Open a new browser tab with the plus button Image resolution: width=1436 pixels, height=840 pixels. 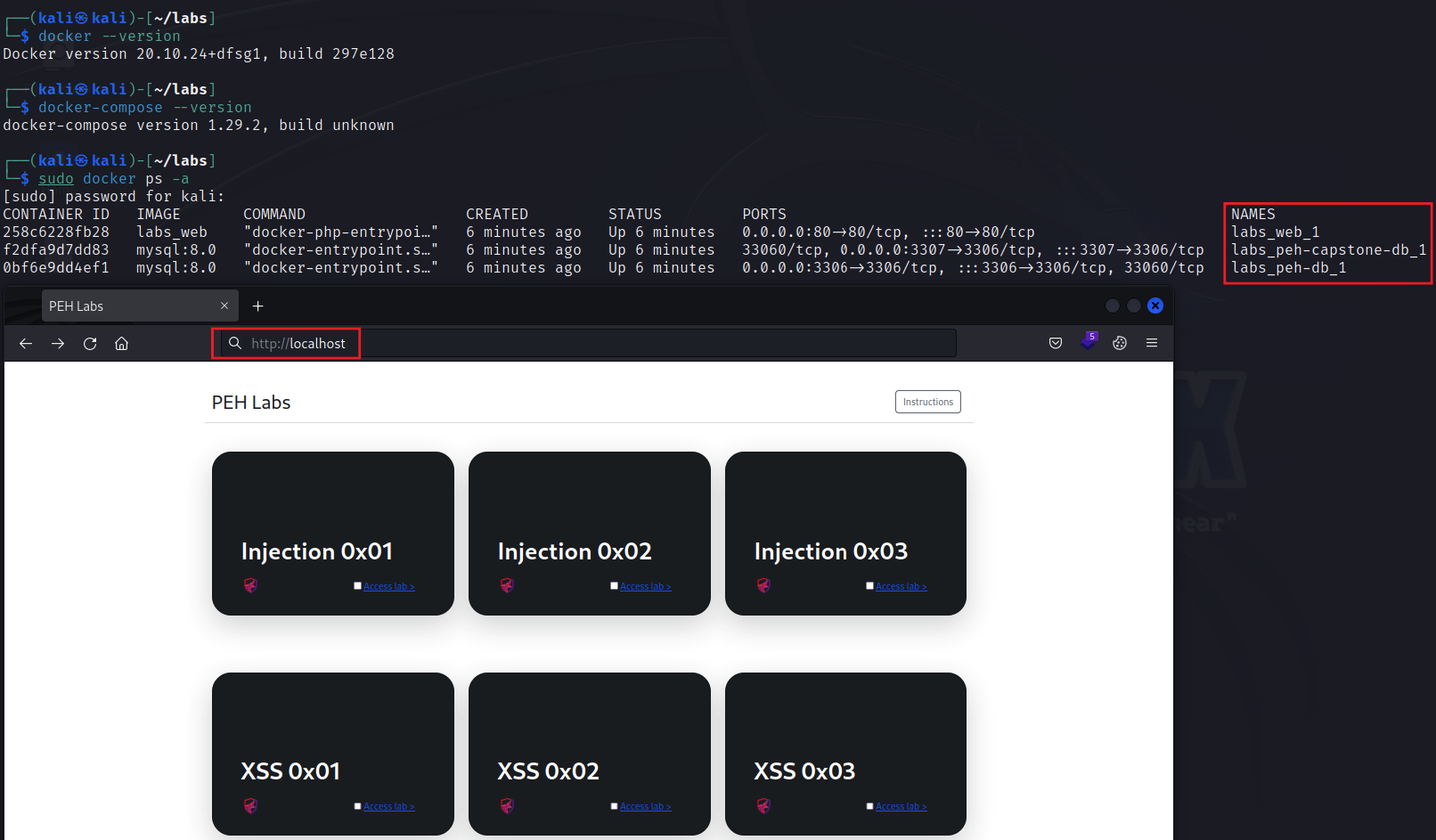point(257,306)
